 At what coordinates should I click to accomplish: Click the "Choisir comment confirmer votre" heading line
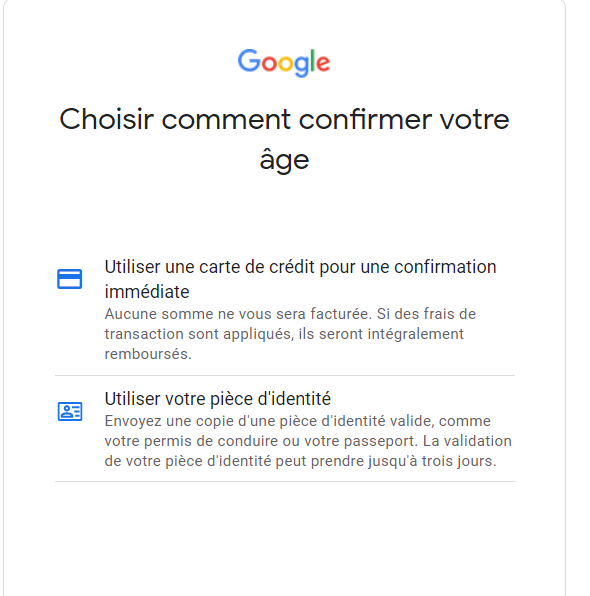pyautogui.click(x=284, y=119)
